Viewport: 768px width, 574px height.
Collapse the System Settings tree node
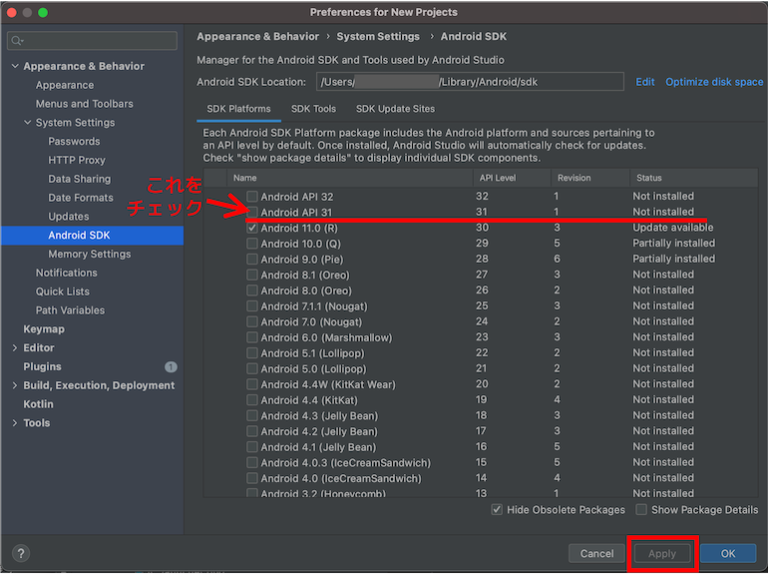[x=27, y=123]
